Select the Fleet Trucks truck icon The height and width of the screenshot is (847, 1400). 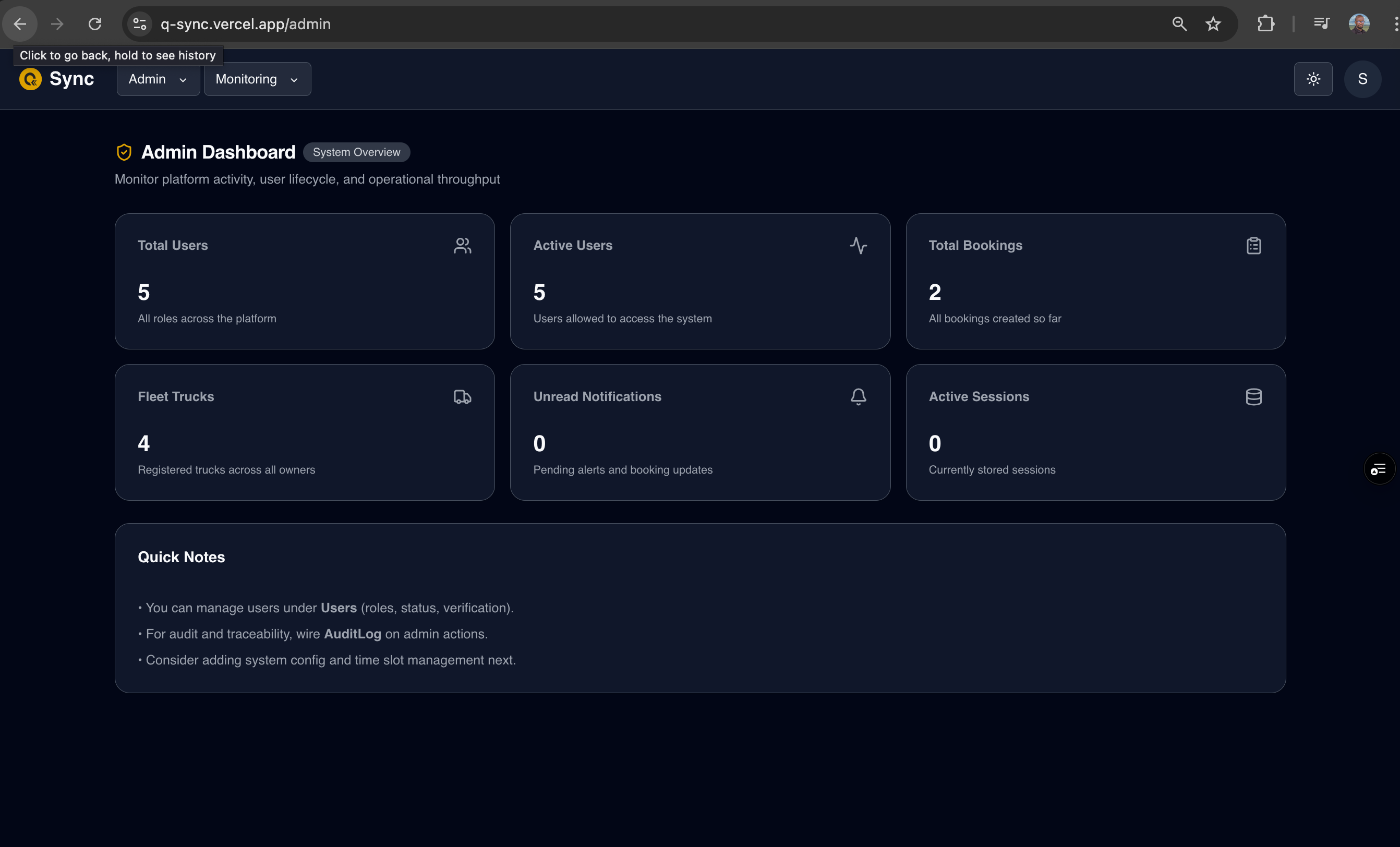[462, 396]
